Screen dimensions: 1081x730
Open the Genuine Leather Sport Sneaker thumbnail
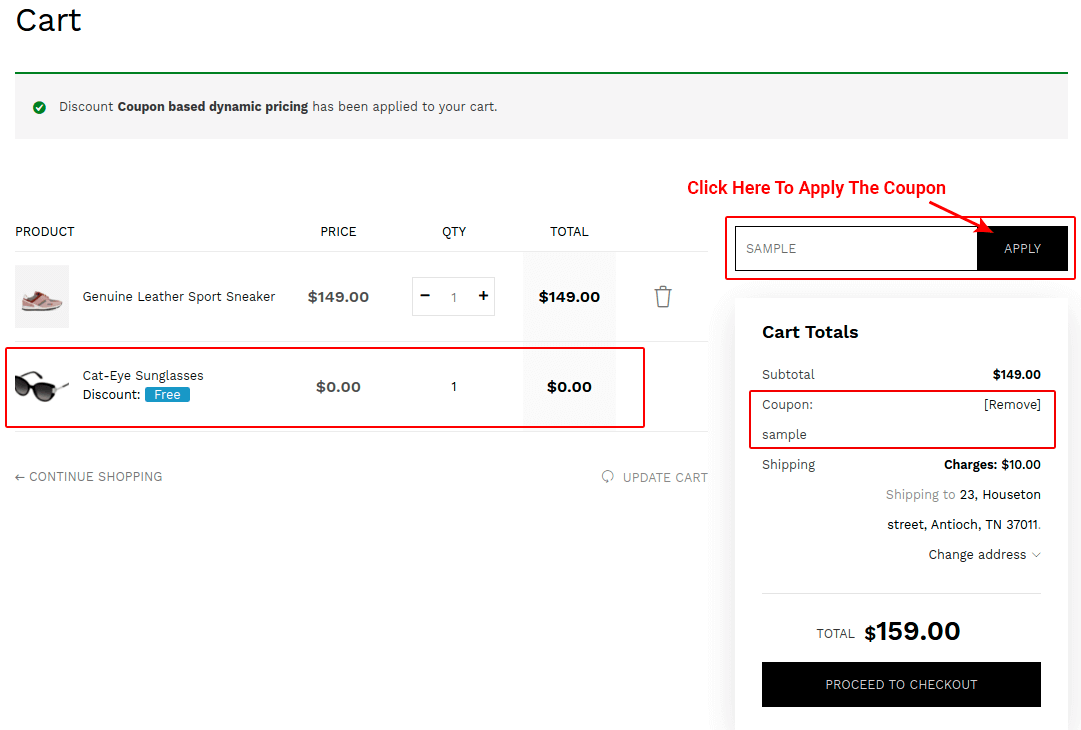pyautogui.click(x=41, y=296)
